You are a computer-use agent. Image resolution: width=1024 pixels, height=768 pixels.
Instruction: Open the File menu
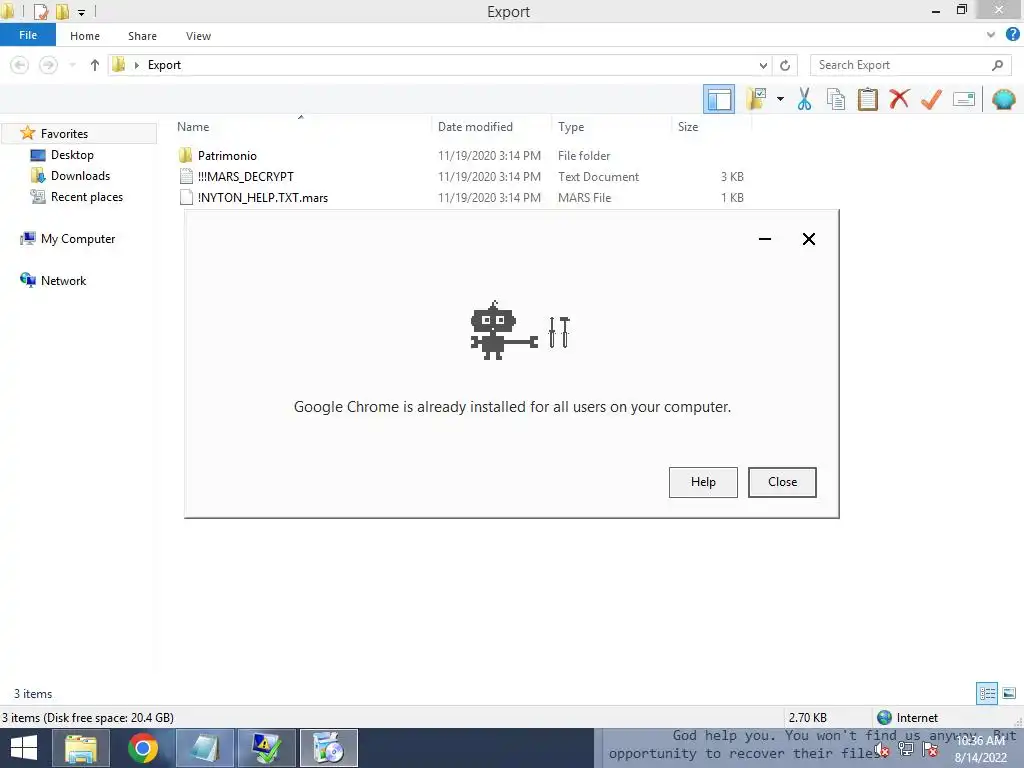click(28, 35)
